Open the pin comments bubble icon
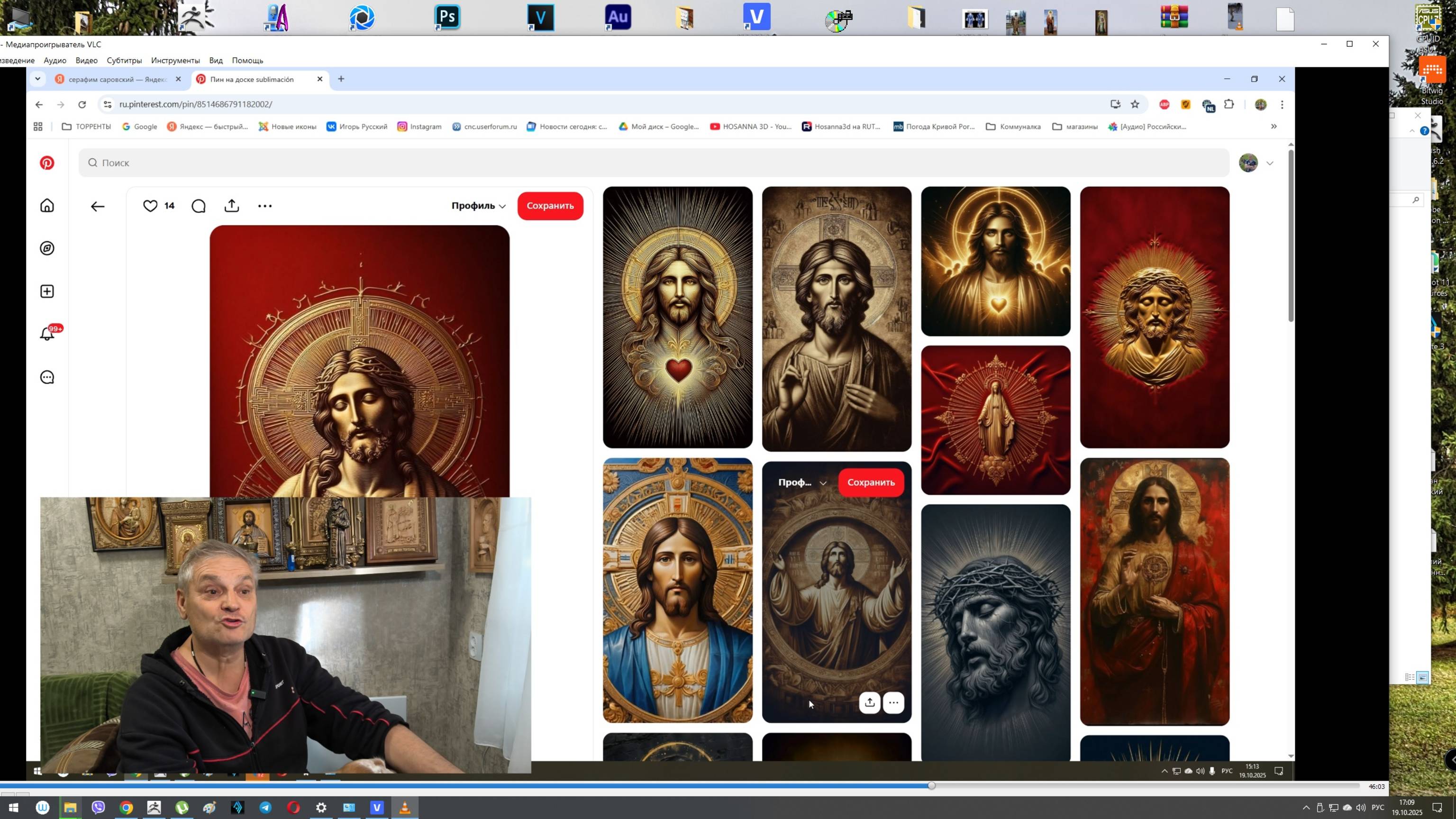The width and height of the screenshot is (1456, 819). (x=199, y=206)
